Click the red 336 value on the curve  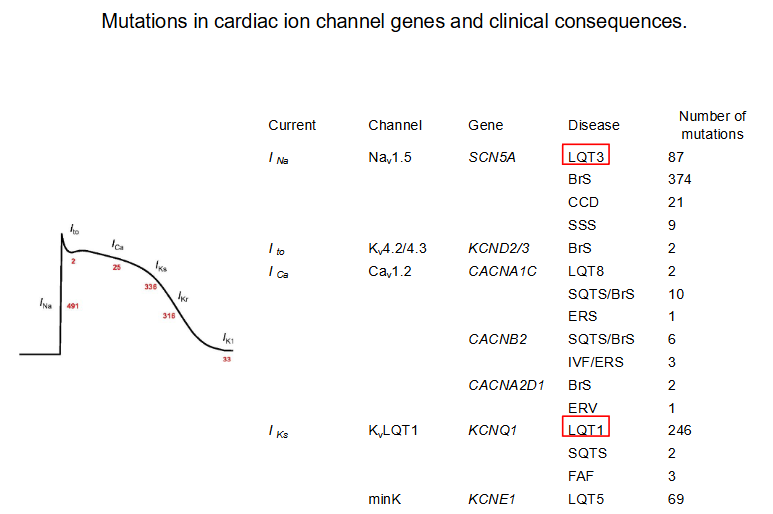(151, 286)
